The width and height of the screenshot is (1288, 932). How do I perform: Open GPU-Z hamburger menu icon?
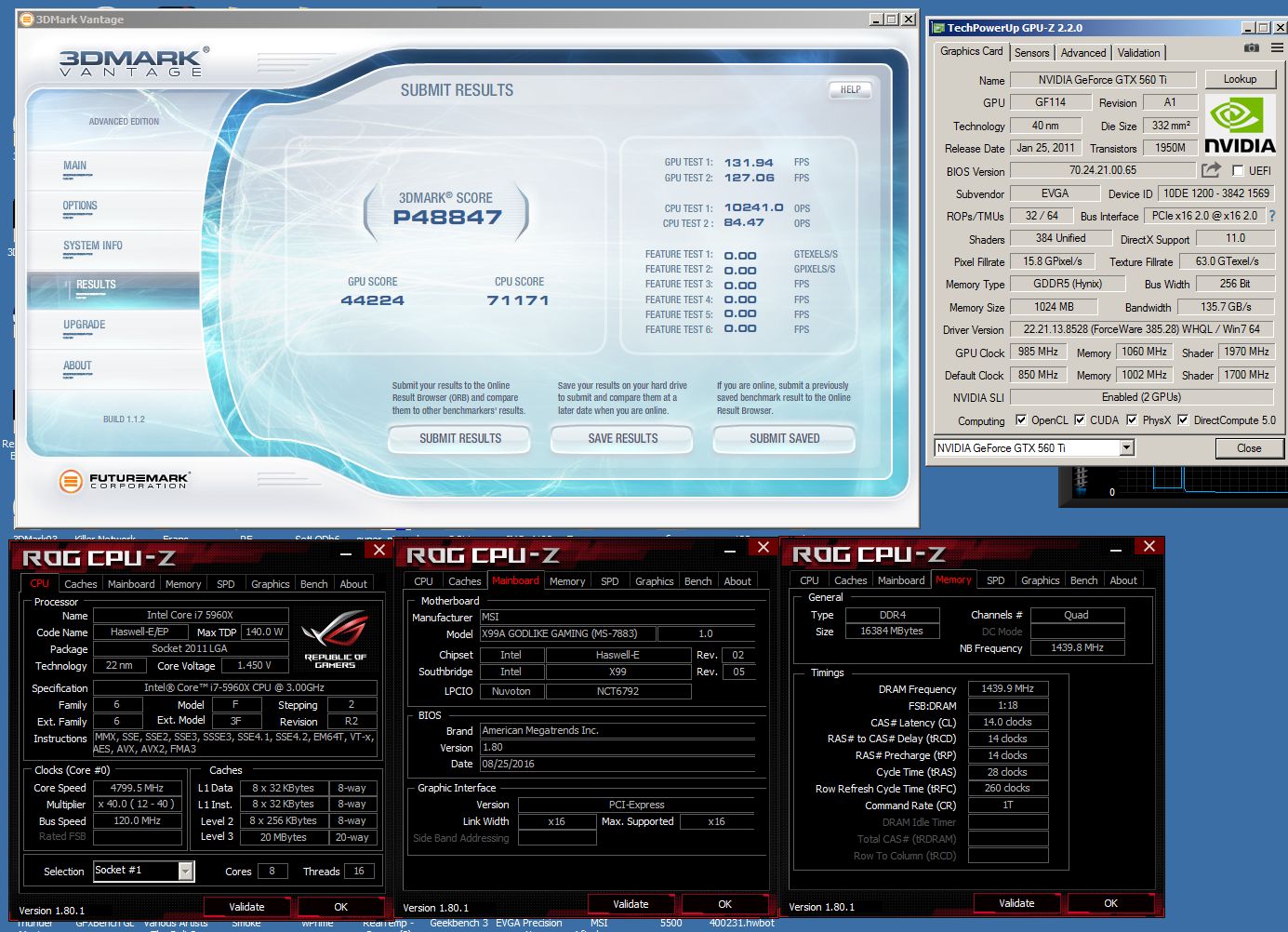coord(1278,48)
